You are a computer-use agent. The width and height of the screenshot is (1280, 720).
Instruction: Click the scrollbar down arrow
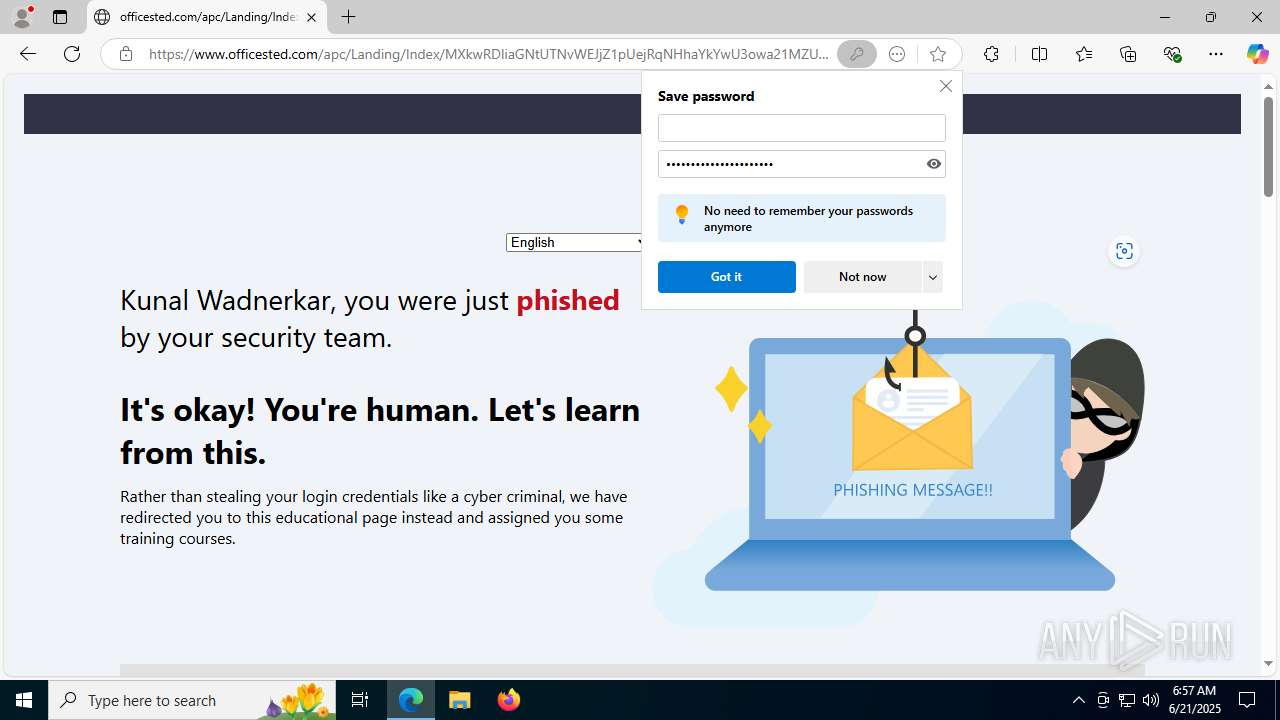coord(1268,663)
